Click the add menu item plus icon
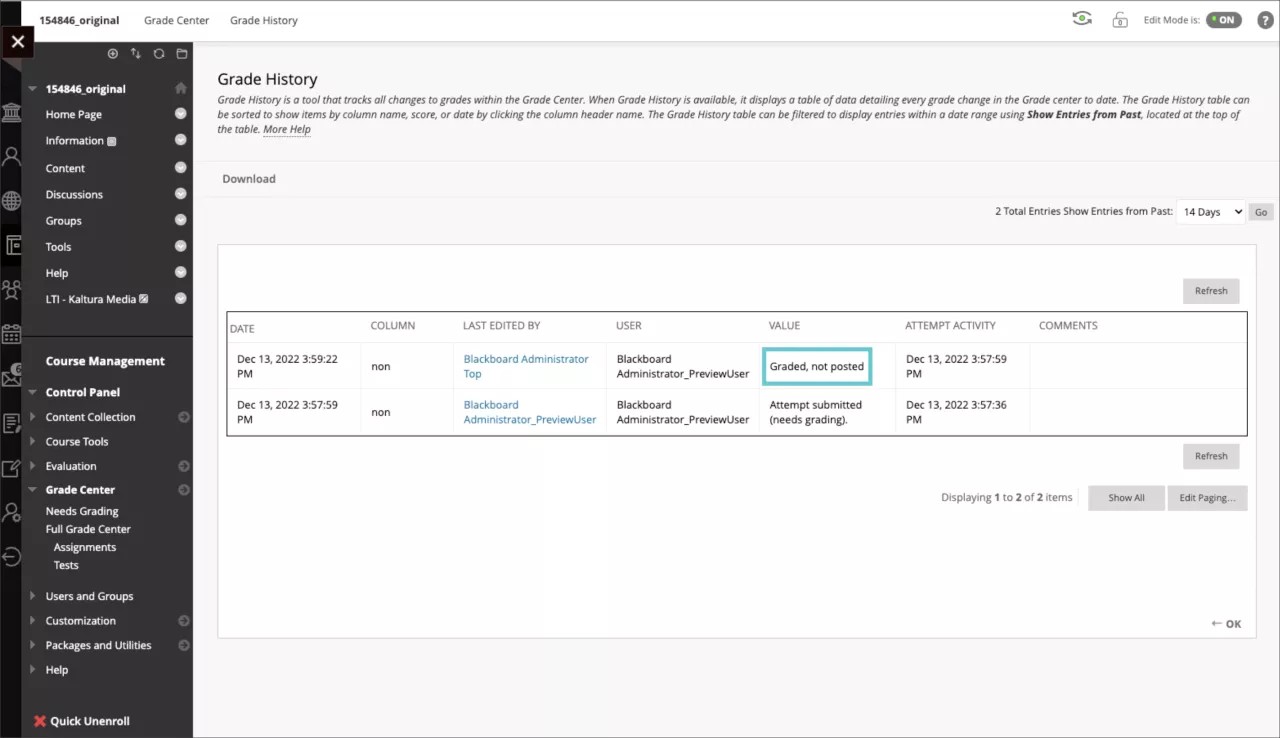Image resolution: width=1280 pixels, height=738 pixels. (x=113, y=54)
